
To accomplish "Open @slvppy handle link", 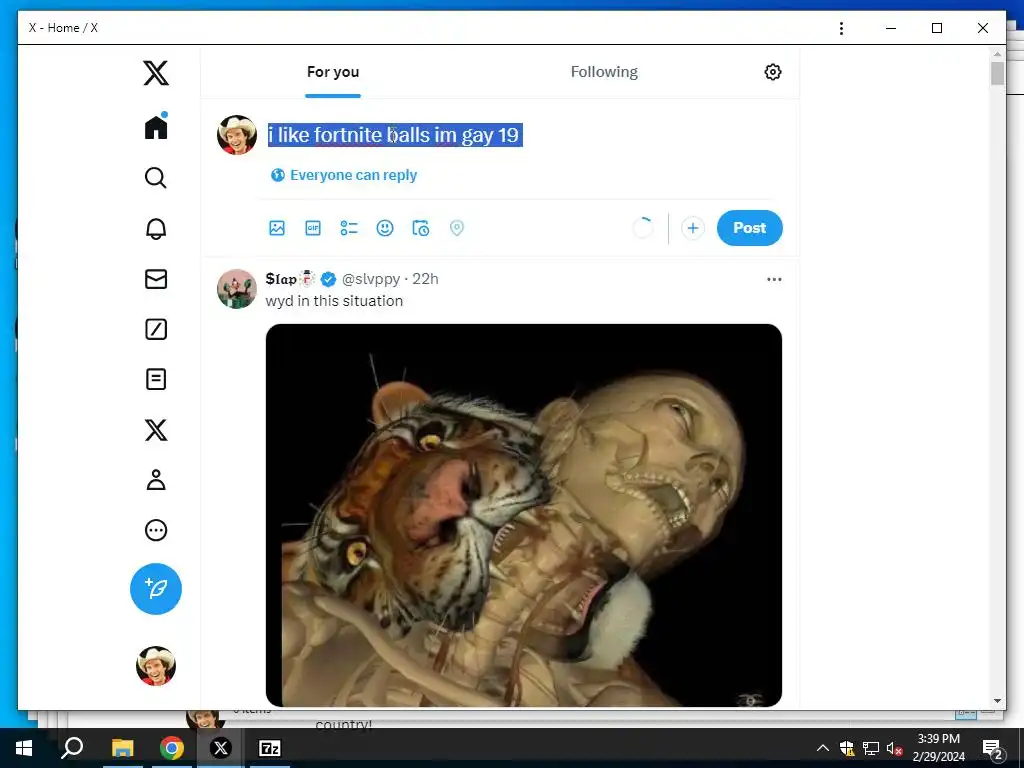I will pos(371,279).
